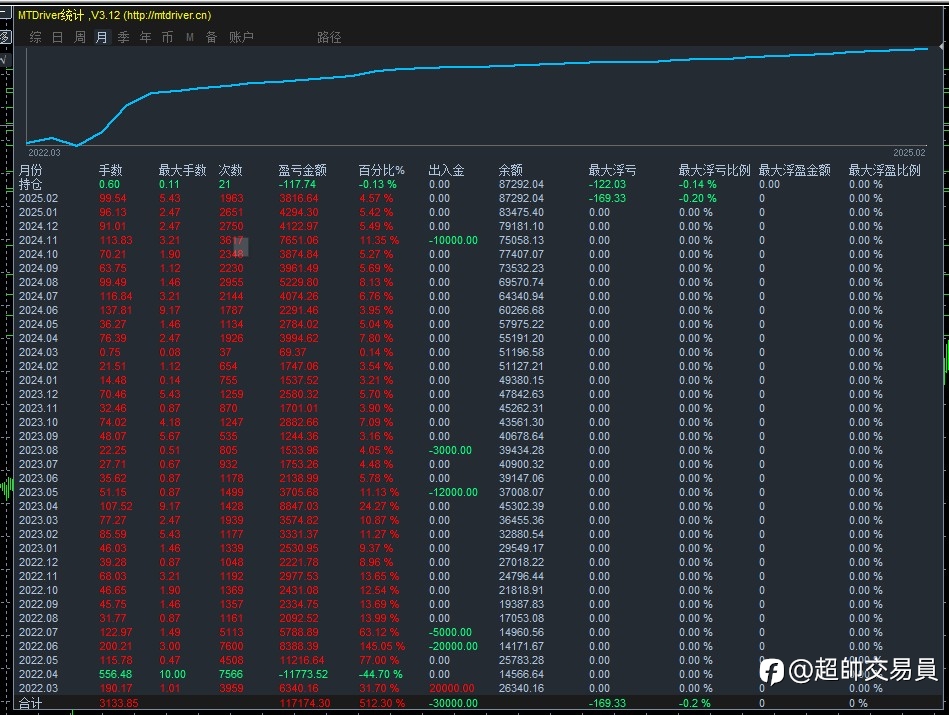Click the 出入金 column header
Image resolution: width=949 pixels, height=715 pixels.
(x=446, y=170)
